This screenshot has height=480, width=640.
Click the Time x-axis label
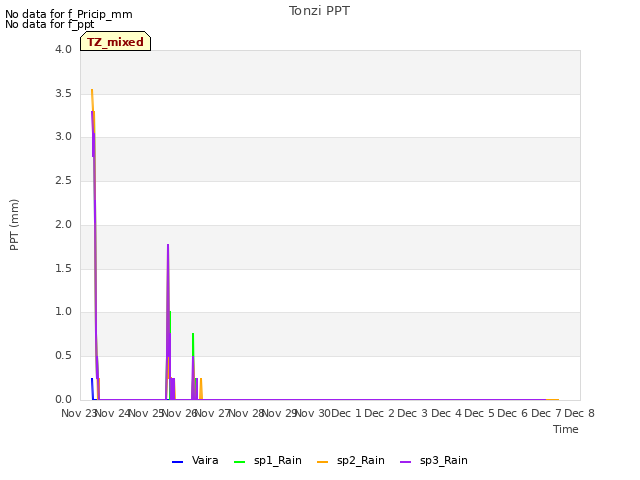click(566, 429)
